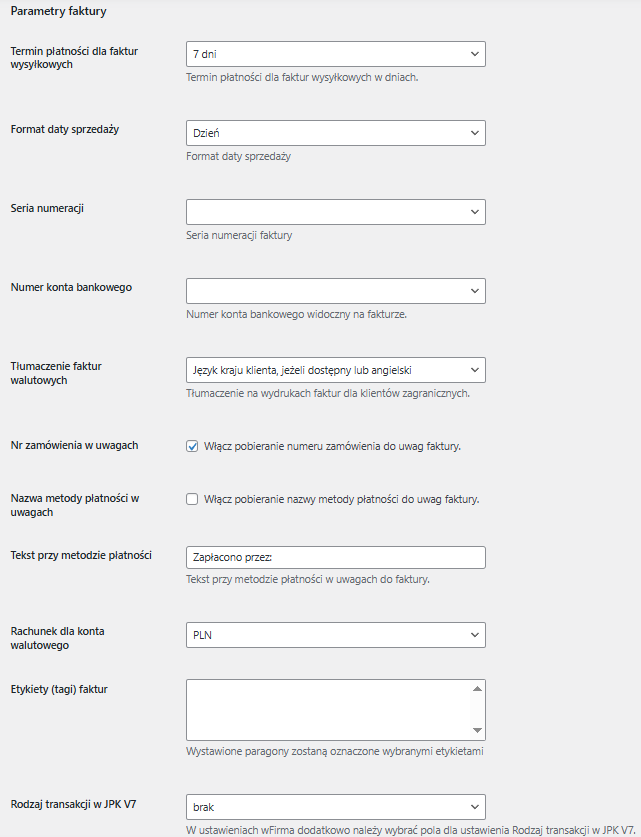Open the 'Język kraju klienta' translation dropdown
Screen dimensions: 641x837
[x=335, y=370]
